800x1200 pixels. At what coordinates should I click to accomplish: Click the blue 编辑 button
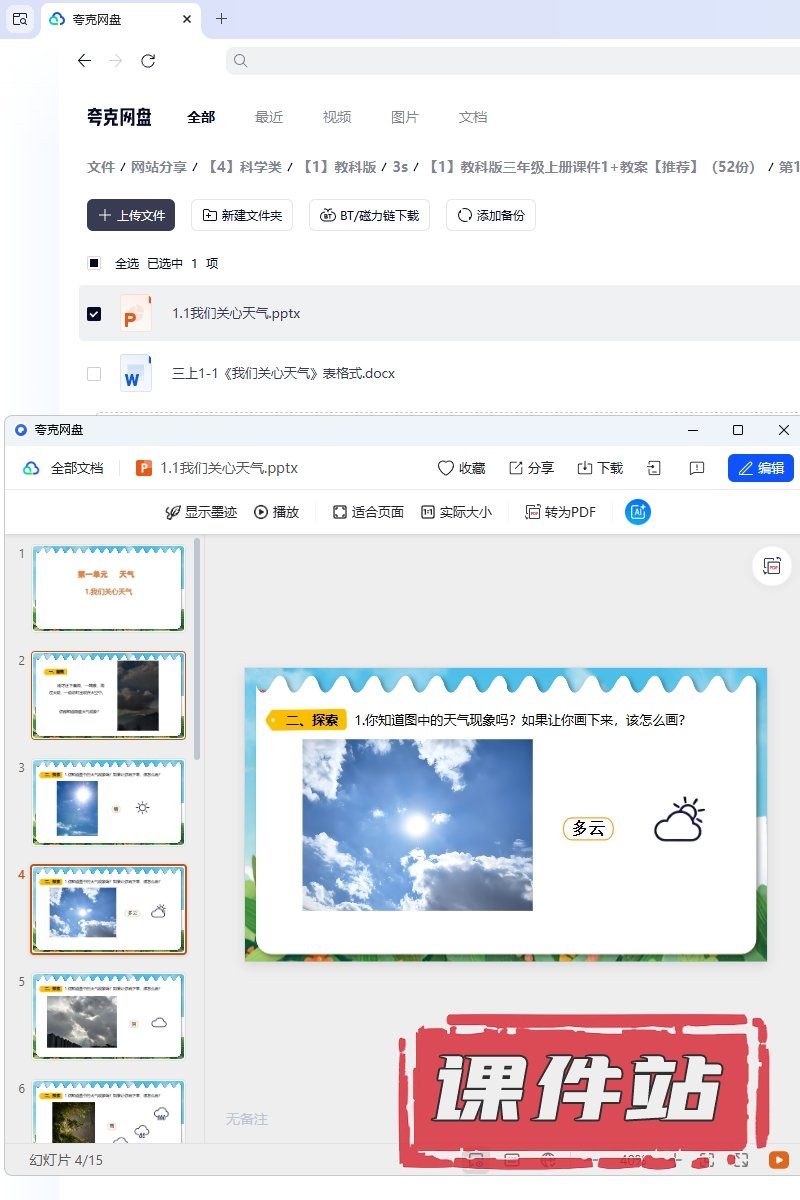click(x=760, y=468)
